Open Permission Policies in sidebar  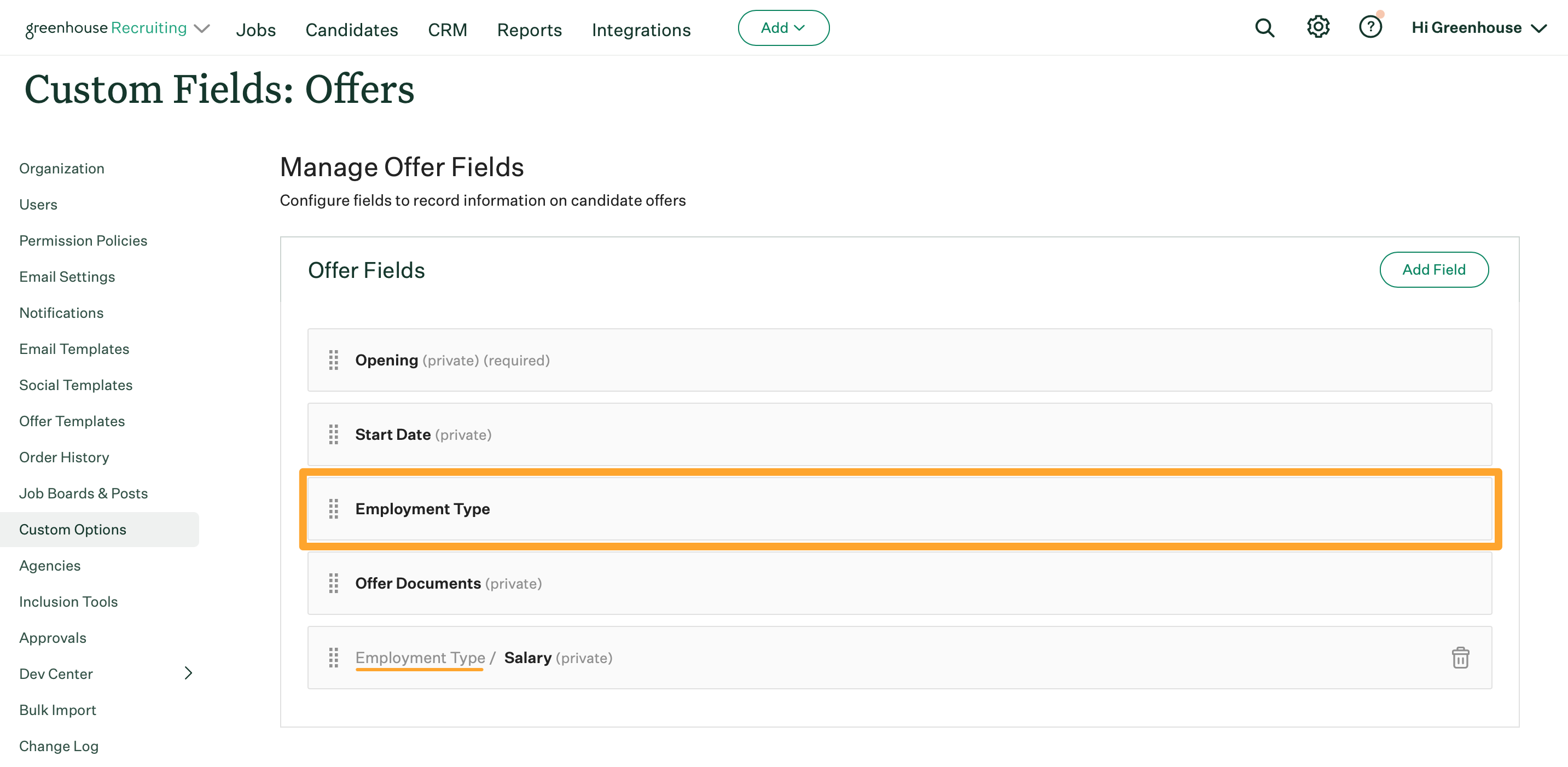pyautogui.click(x=83, y=241)
